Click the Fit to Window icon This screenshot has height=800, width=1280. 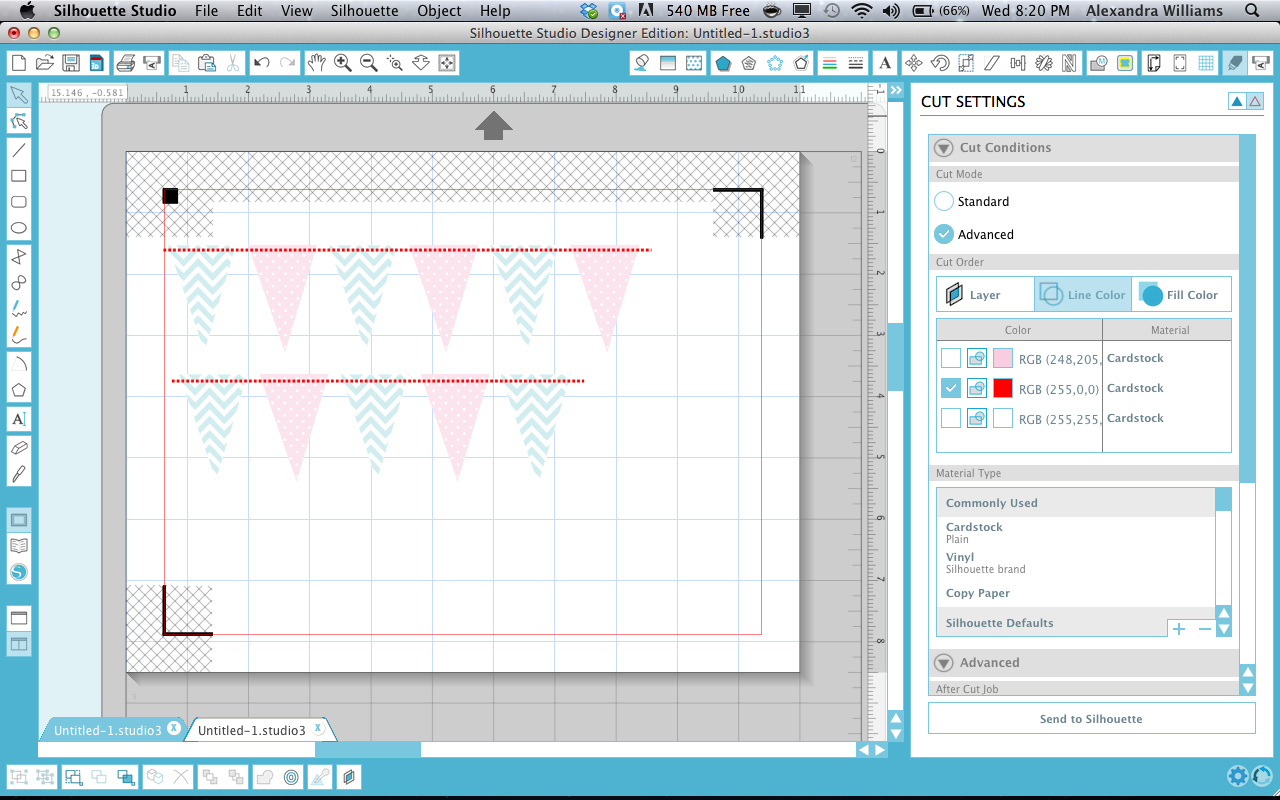(x=447, y=63)
